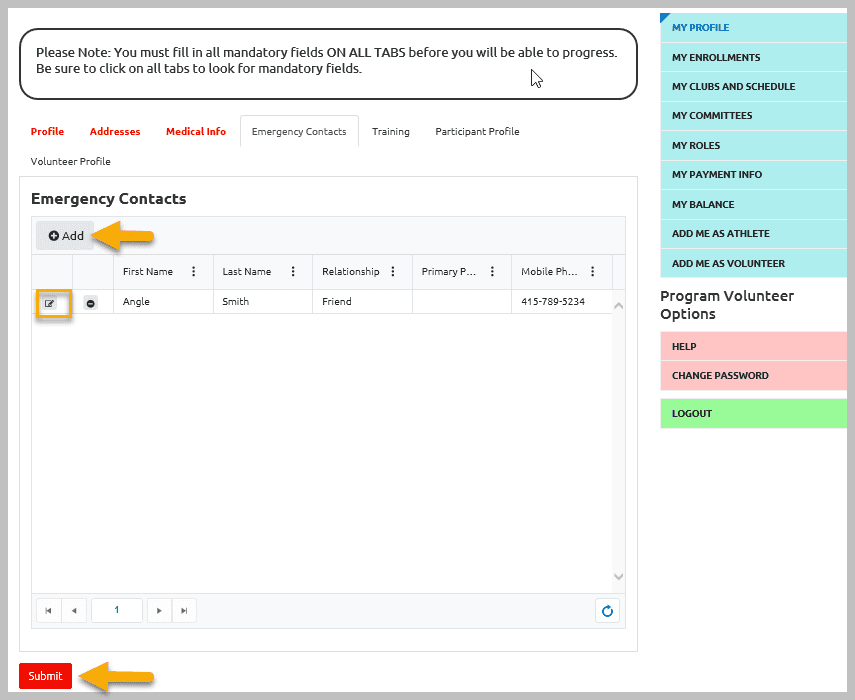The height and width of the screenshot is (700, 855).
Task: Open Primary Phone column options menu
Action: coord(492,271)
